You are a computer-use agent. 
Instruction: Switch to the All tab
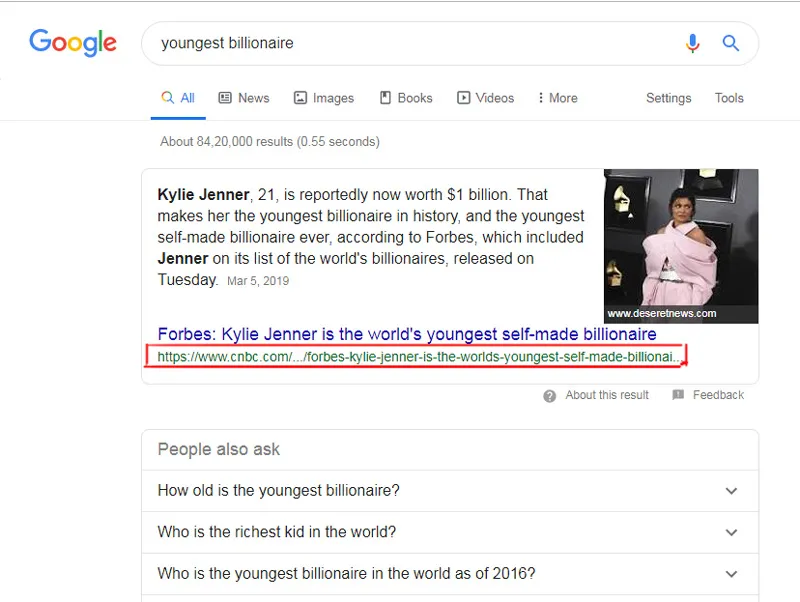click(178, 97)
